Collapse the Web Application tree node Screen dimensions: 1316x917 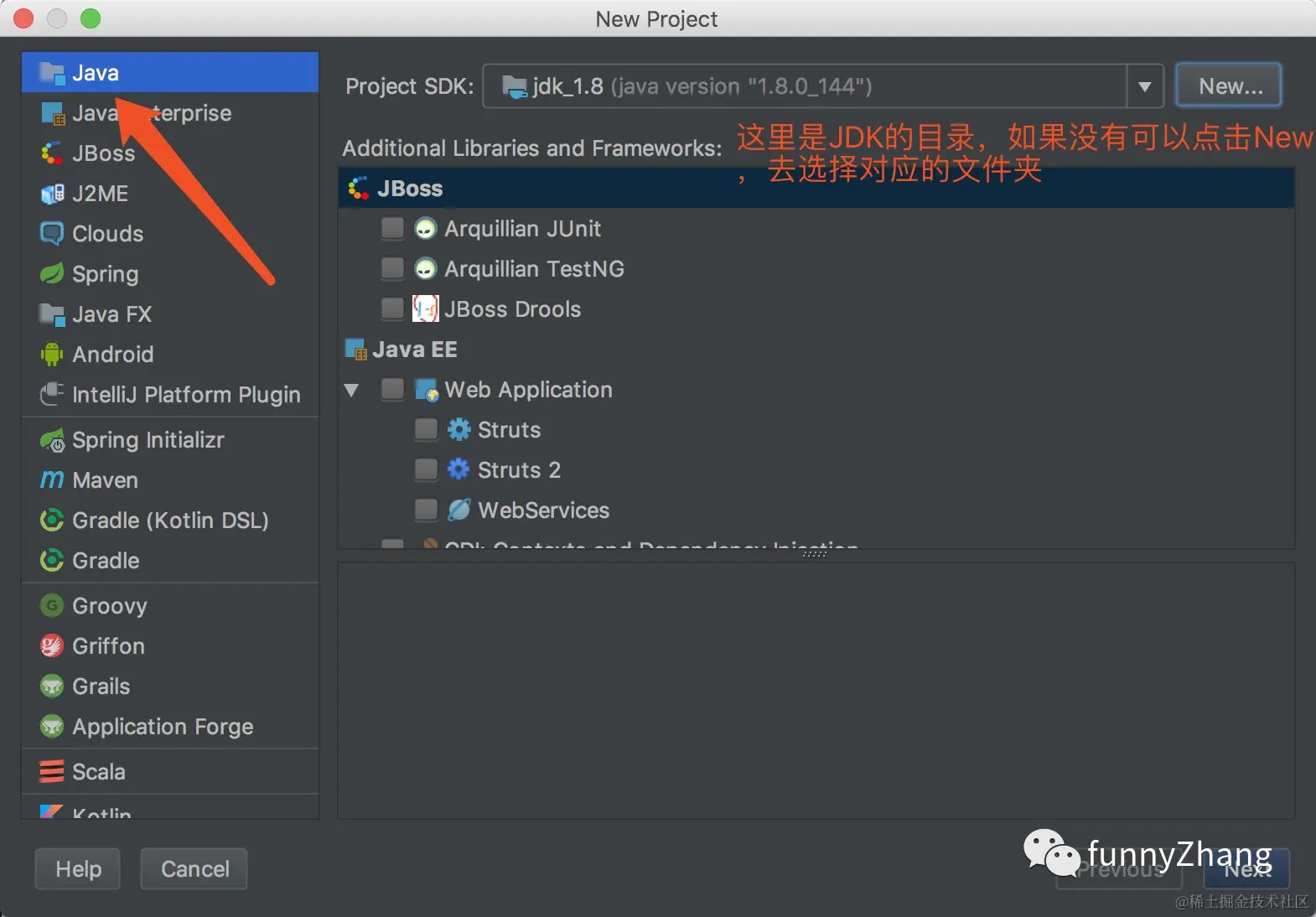click(351, 390)
